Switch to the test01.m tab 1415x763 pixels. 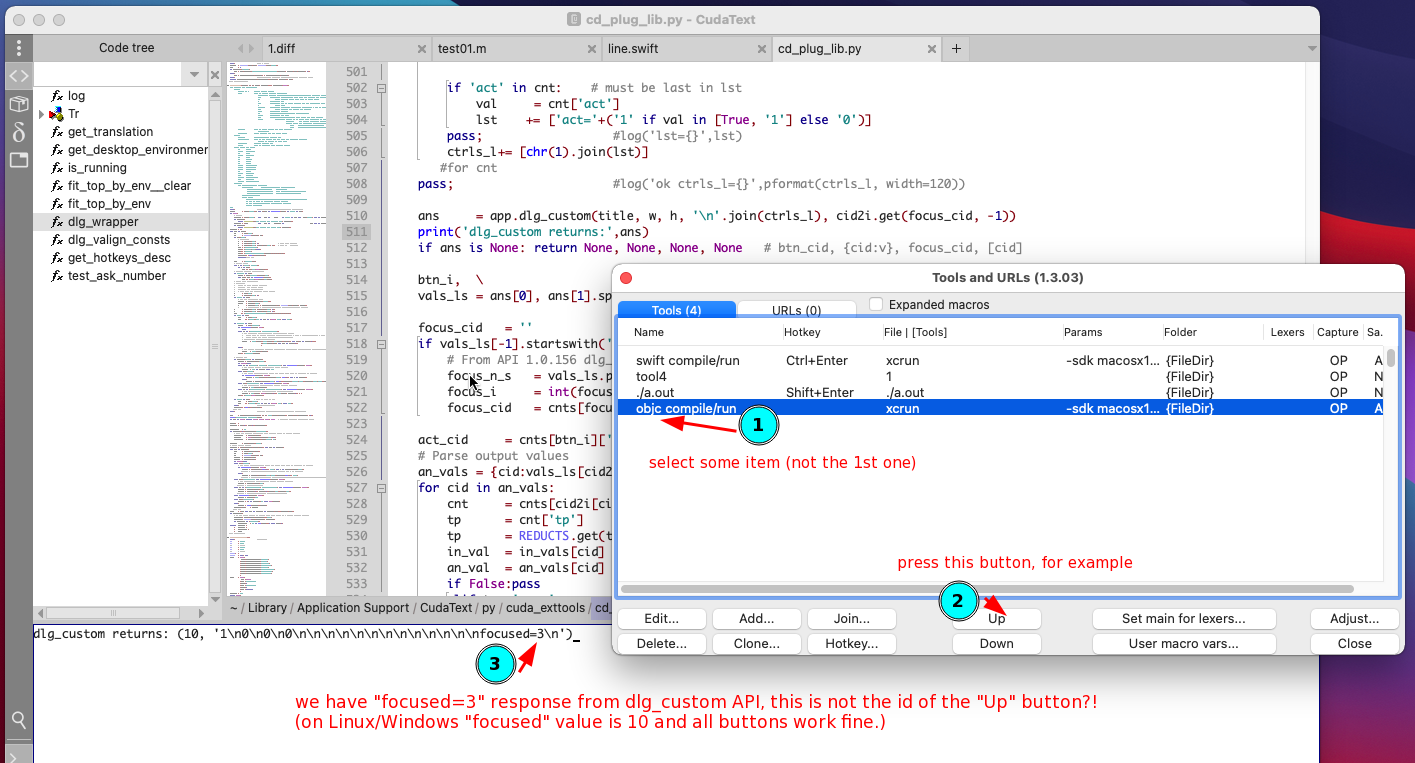tap(516, 48)
